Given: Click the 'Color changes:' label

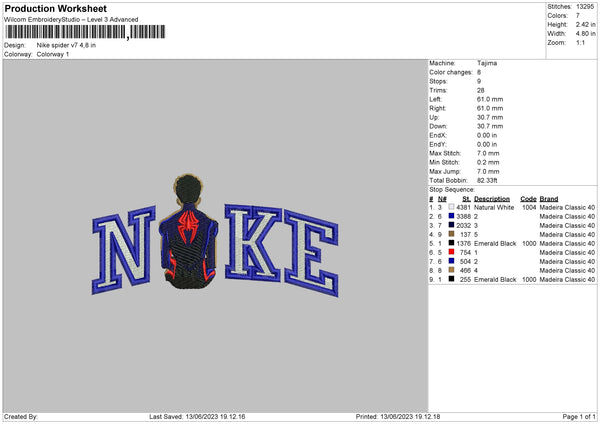Looking at the screenshot, I should coord(451,72).
